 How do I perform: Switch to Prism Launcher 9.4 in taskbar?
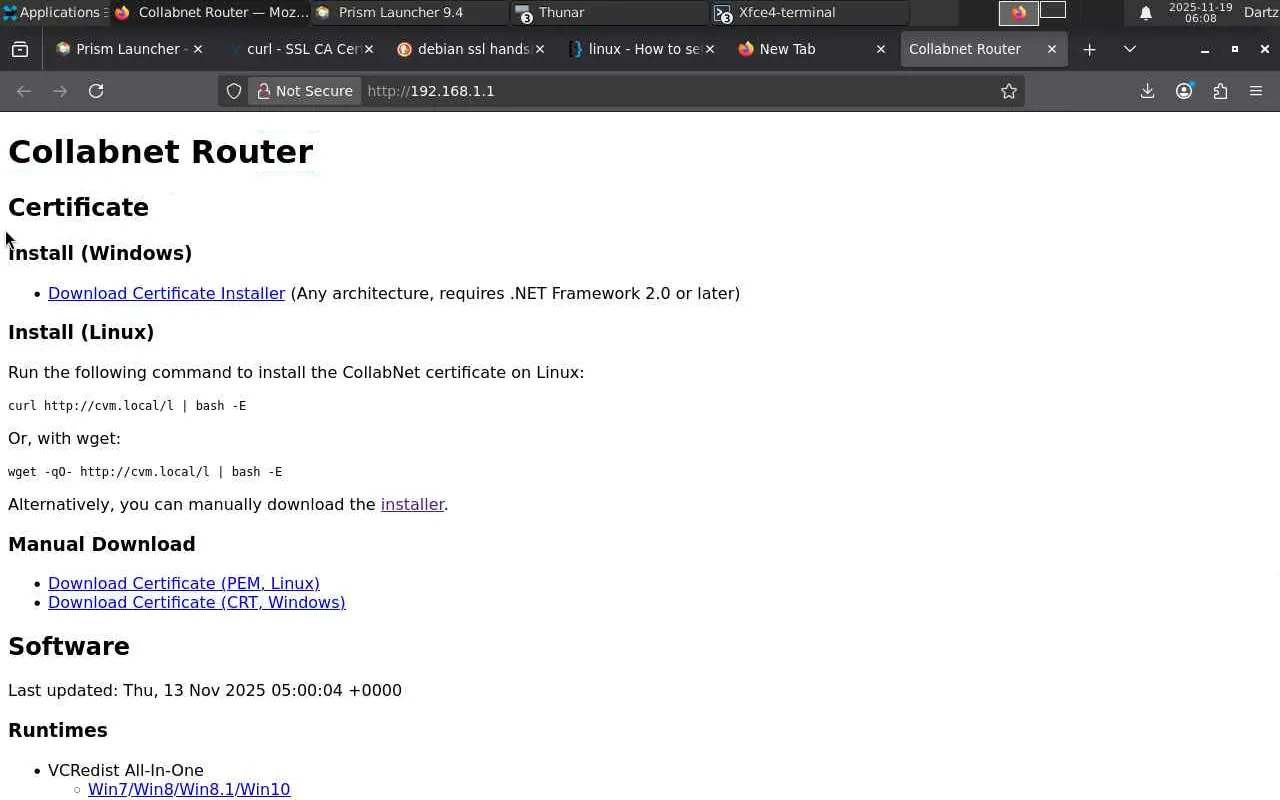pyautogui.click(x=411, y=13)
